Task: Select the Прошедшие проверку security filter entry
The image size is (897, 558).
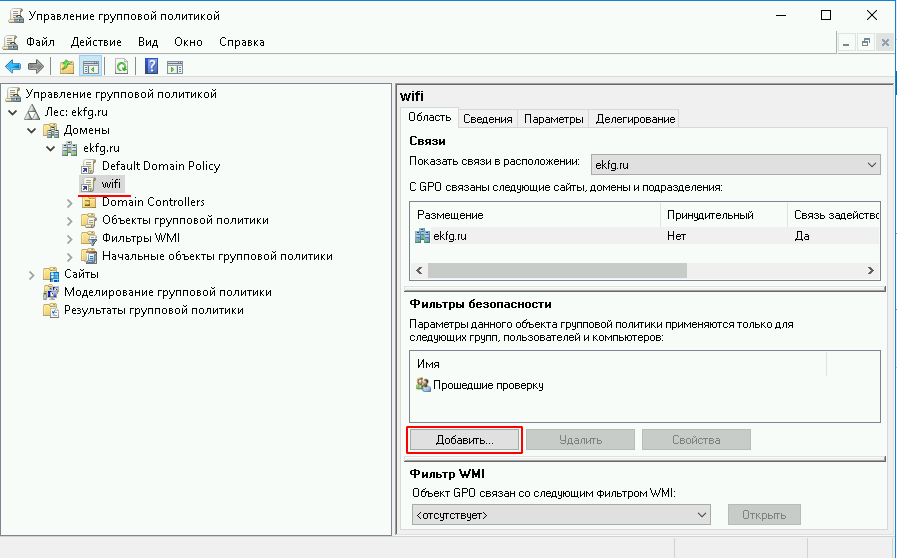Action: [x=489, y=384]
